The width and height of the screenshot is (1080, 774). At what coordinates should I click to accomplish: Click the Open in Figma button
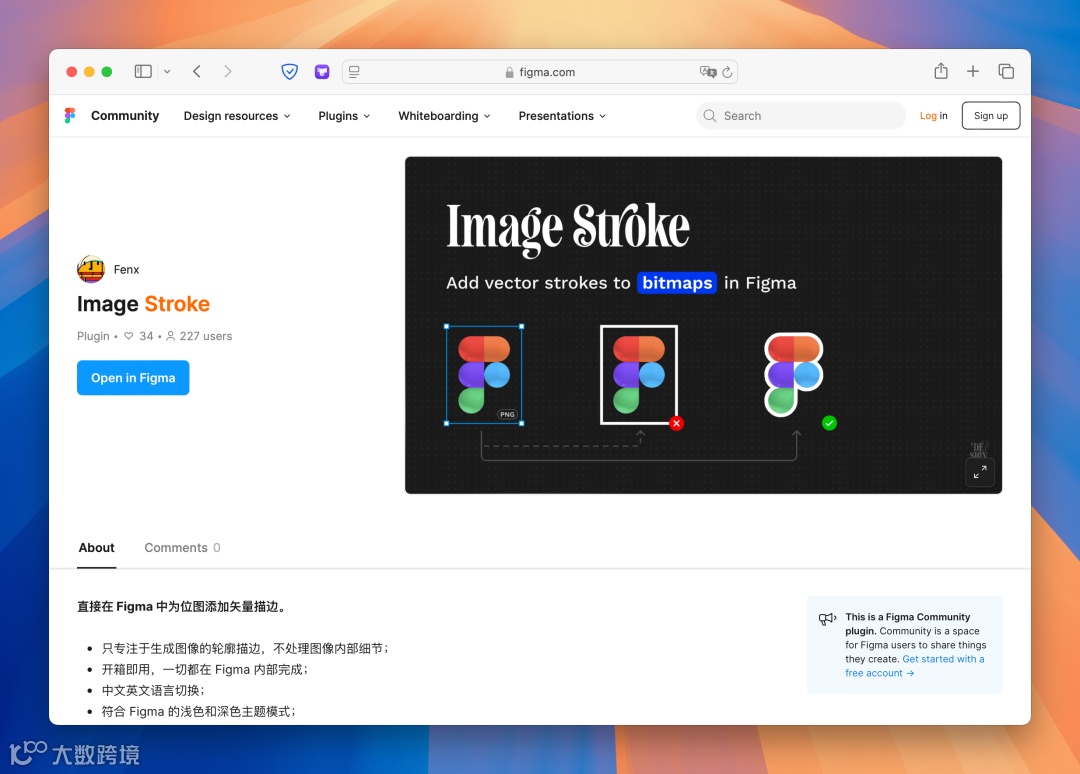133,378
